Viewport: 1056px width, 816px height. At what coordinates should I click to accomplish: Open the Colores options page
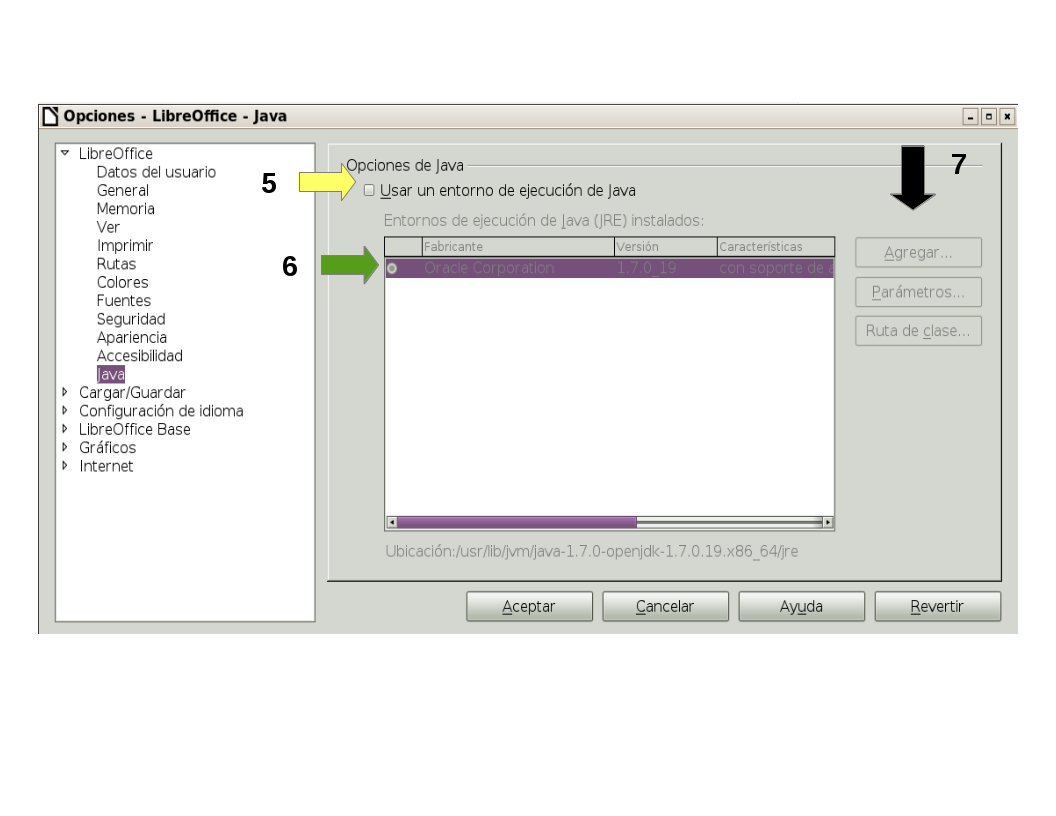tap(122, 282)
